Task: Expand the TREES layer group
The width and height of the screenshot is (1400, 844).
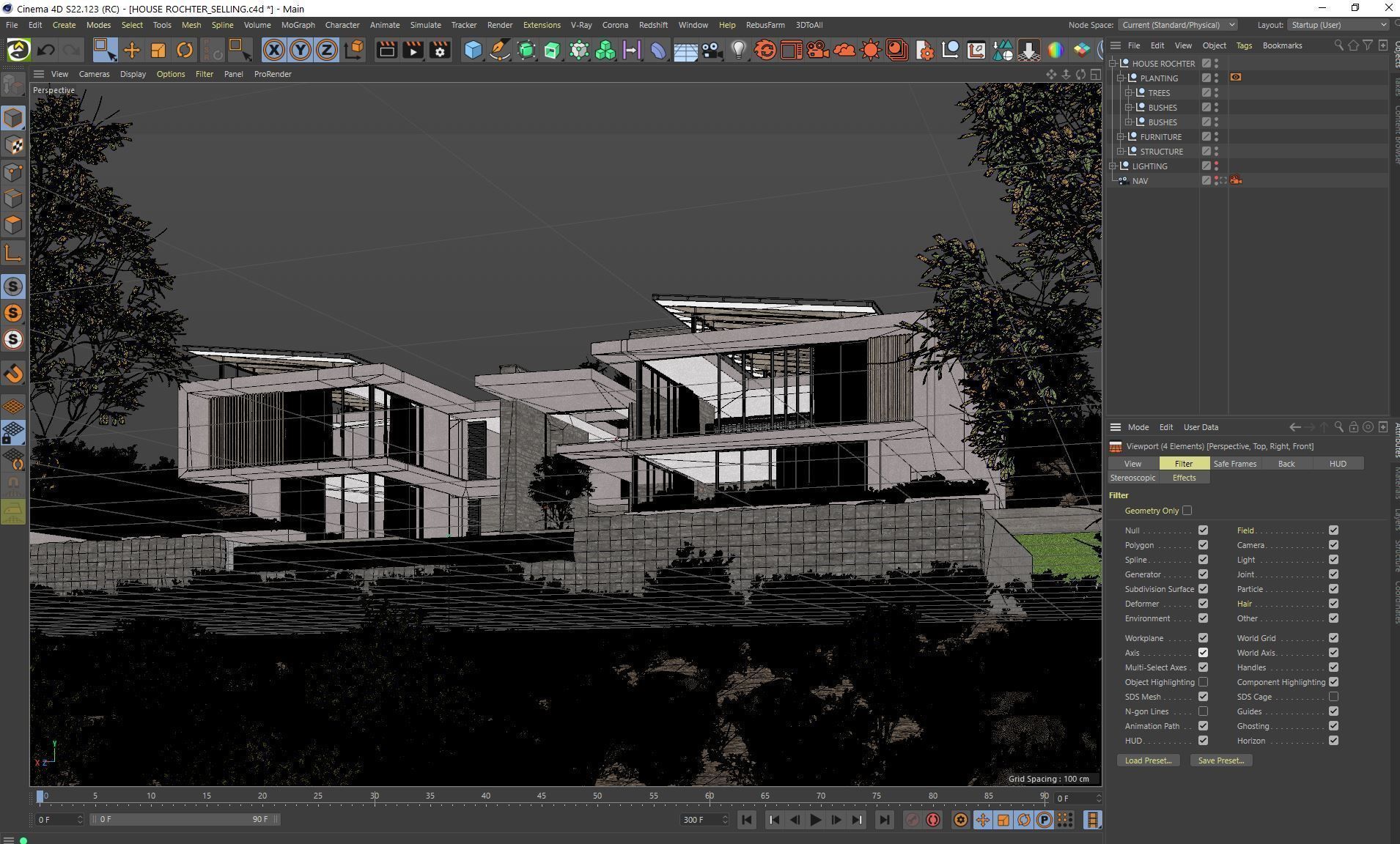Action: [x=1129, y=93]
